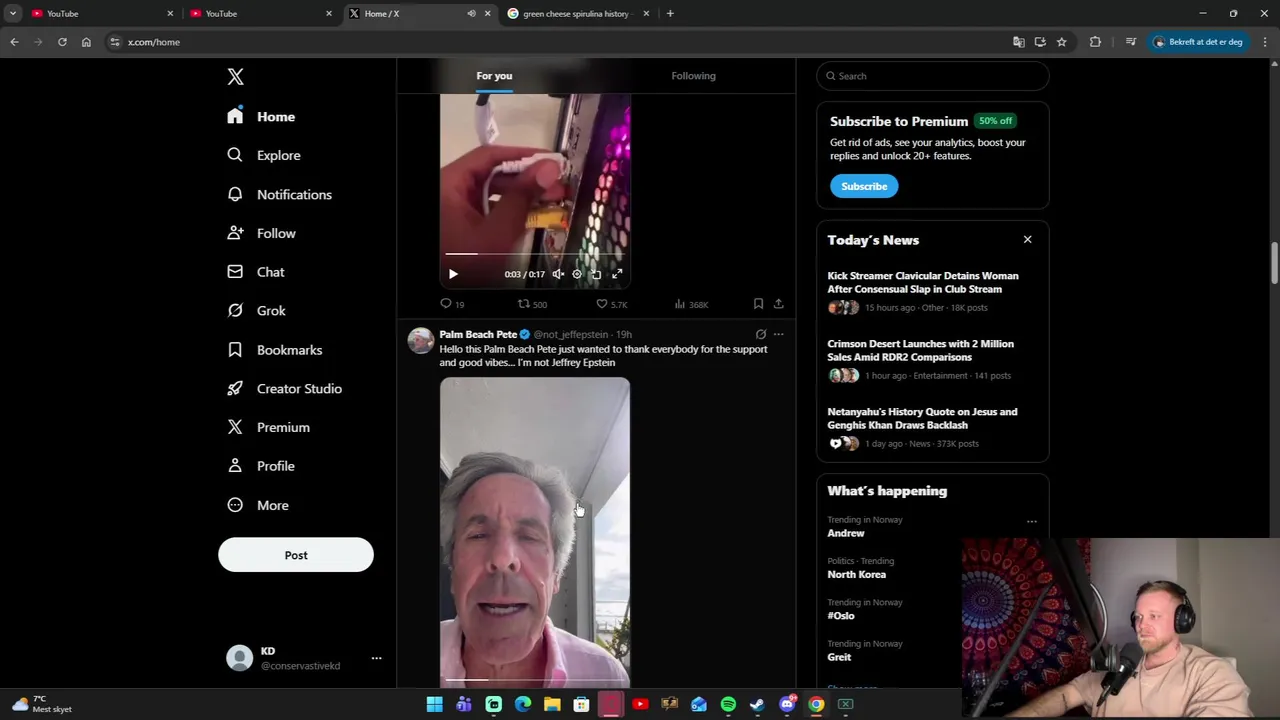The height and width of the screenshot is (720, 1280).
Task: Subscribe to Premium button
Action: click(x=864, y=186)
